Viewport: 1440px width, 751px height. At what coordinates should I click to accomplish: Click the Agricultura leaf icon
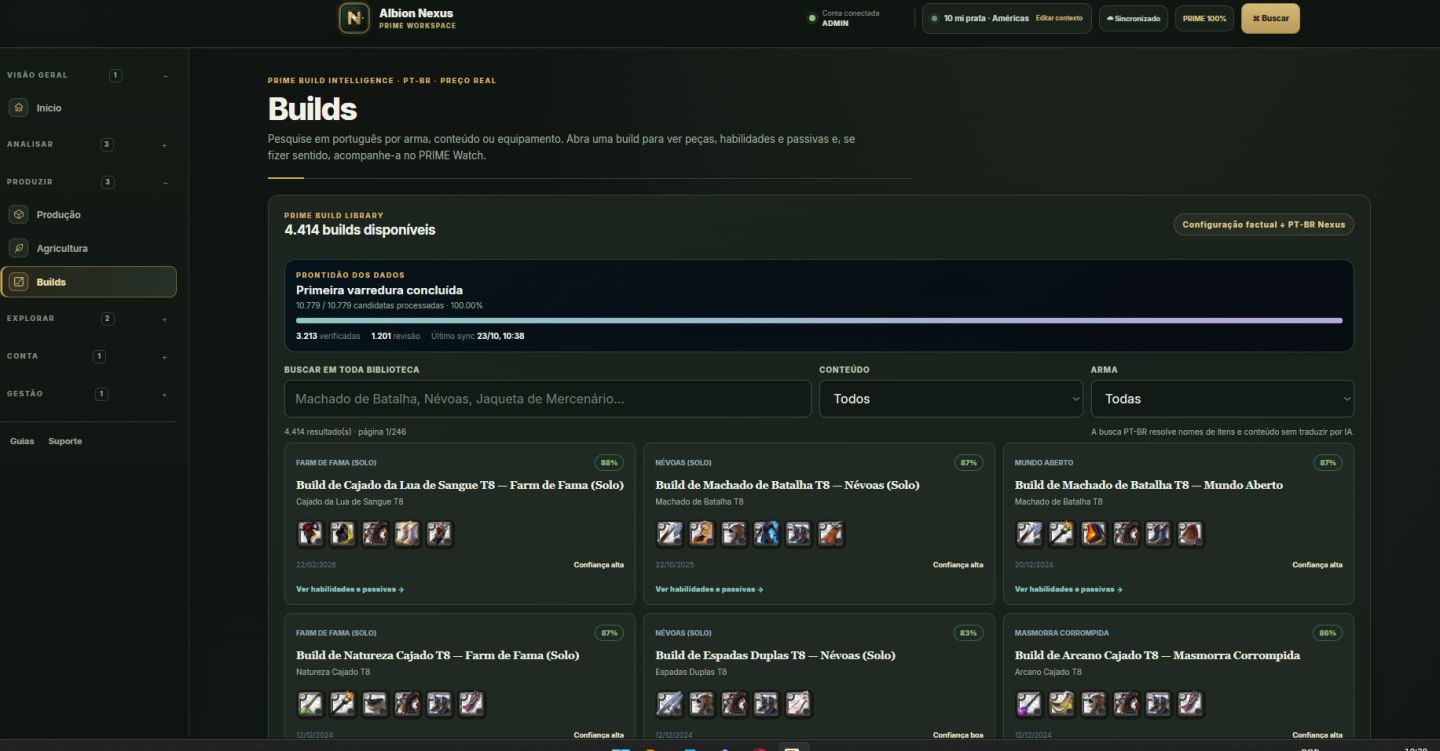pyautogui.click(x=18, y=248)
